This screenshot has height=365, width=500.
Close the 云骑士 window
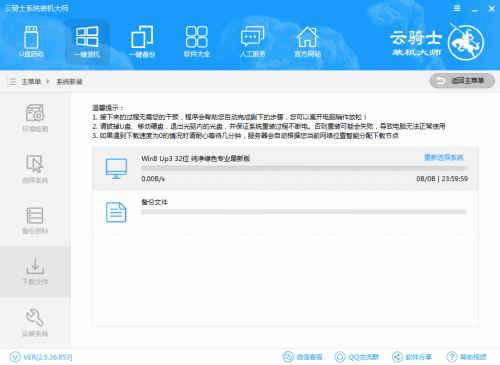[x=491, y=9]
